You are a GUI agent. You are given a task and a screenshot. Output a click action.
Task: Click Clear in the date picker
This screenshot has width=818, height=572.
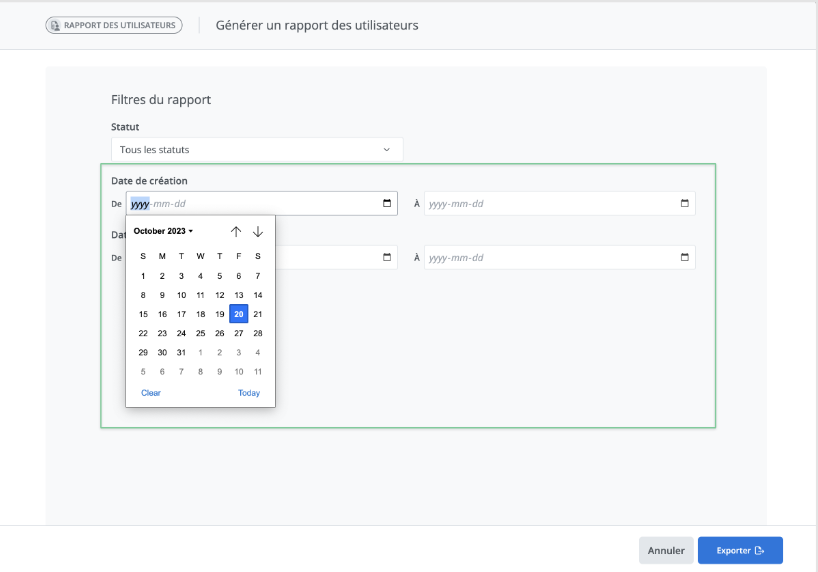click(x=151, y=393)
